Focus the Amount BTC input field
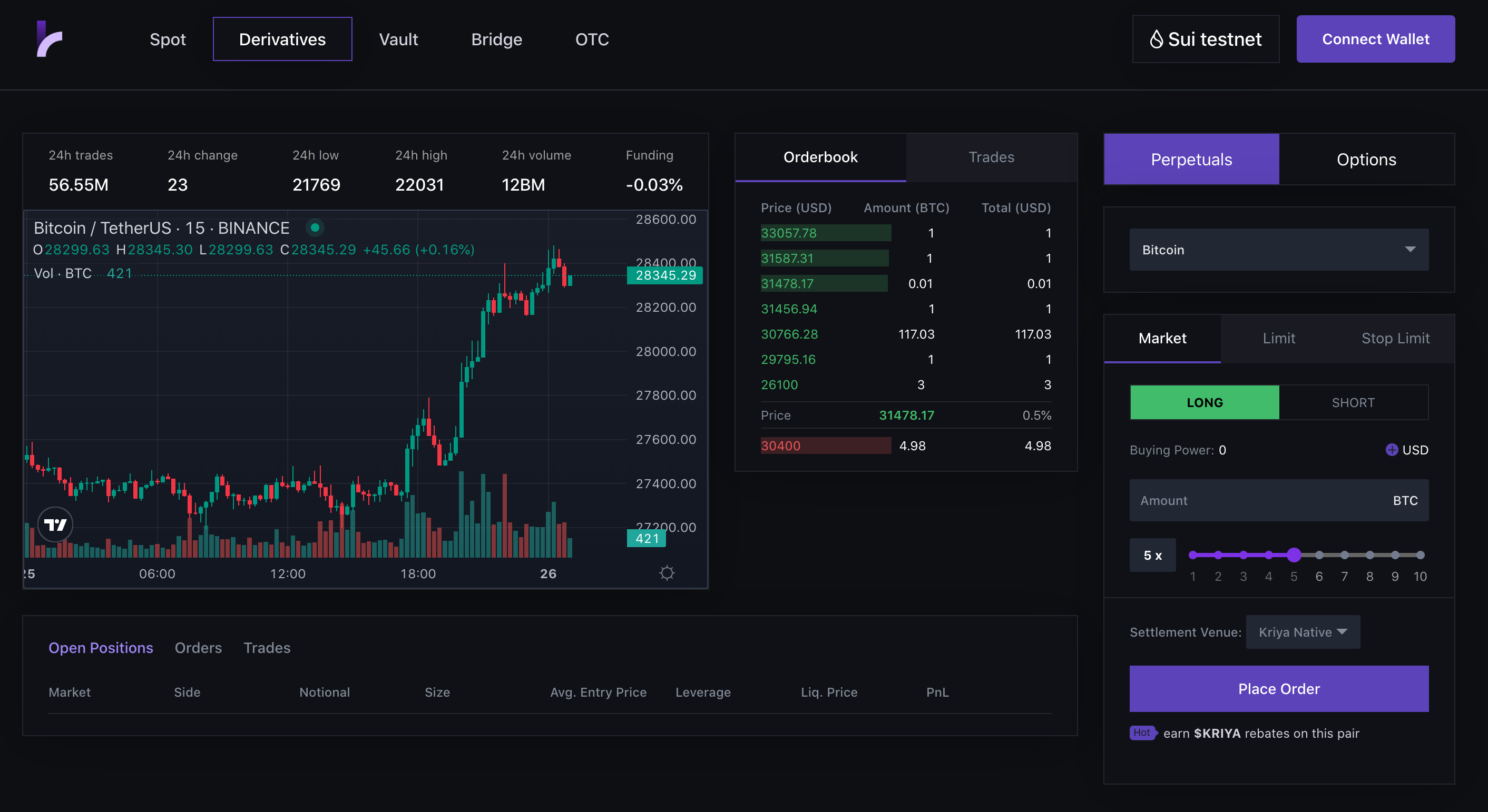This screenshot has width=1488, height=812. tap(1259, 500)
